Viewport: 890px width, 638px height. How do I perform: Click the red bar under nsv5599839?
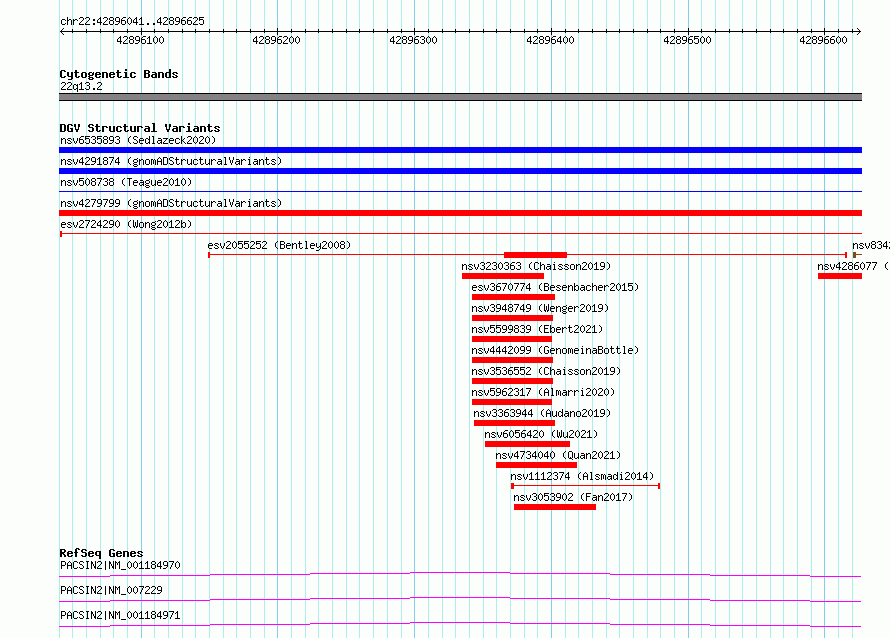coord(511,339)
